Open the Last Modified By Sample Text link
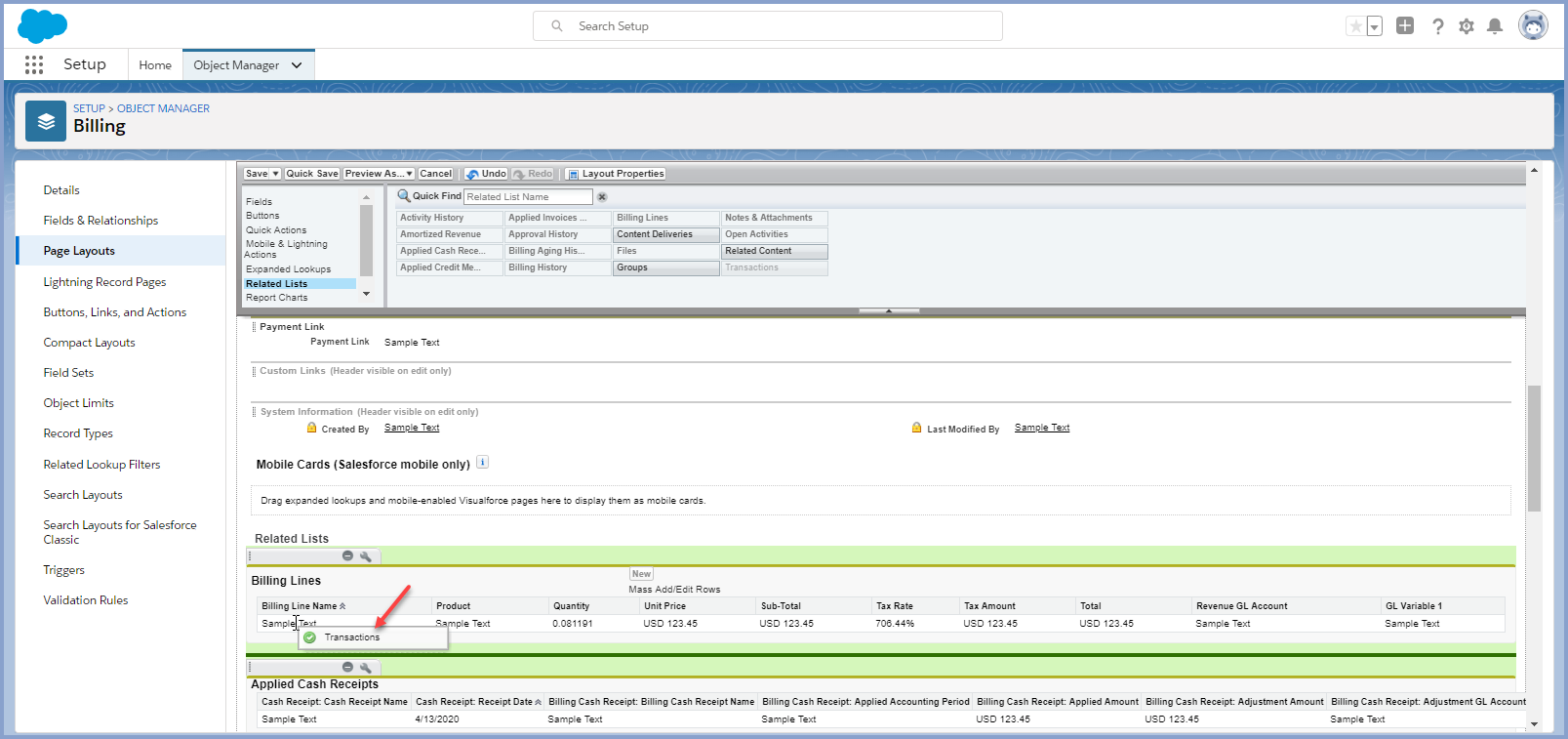1568x739 pixels. coord(1042,428)
